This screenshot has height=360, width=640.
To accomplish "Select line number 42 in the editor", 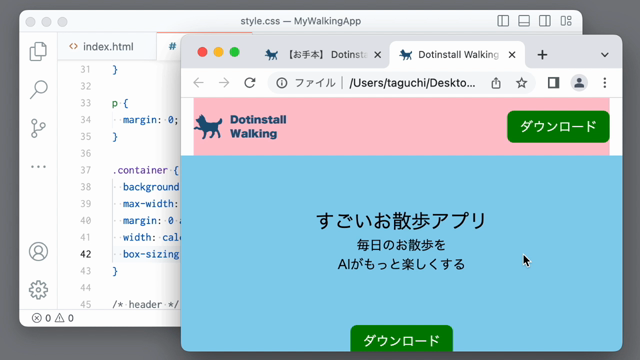I will coord(85,254).
